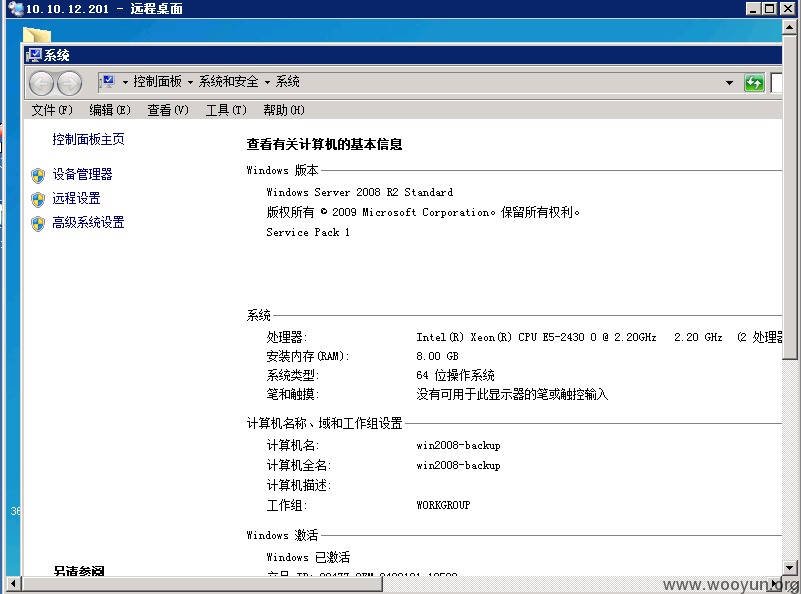Click the text Windows Server 2008 R2 Standard

pos(360,192)
